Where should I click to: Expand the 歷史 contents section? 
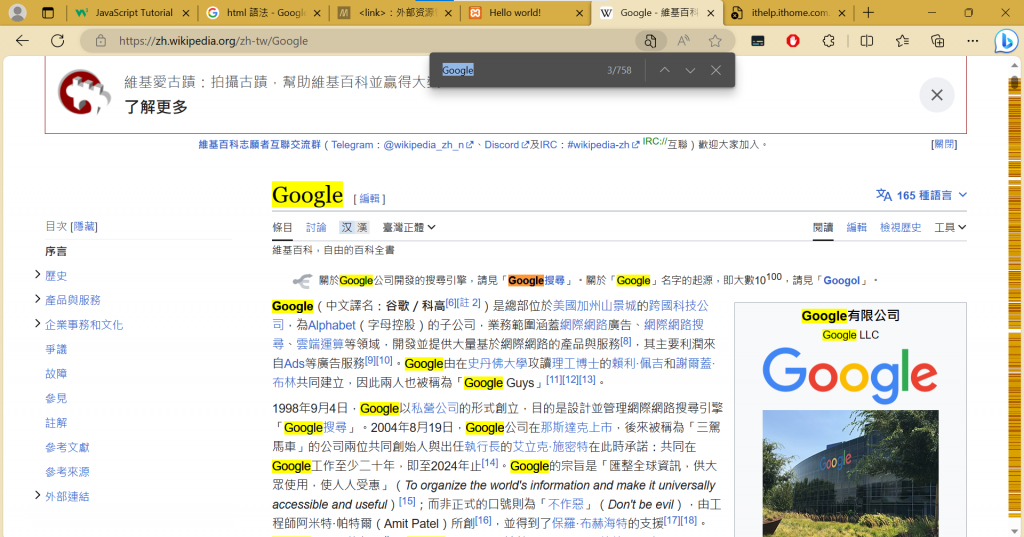pyautogui.click(x=37, y=275)
